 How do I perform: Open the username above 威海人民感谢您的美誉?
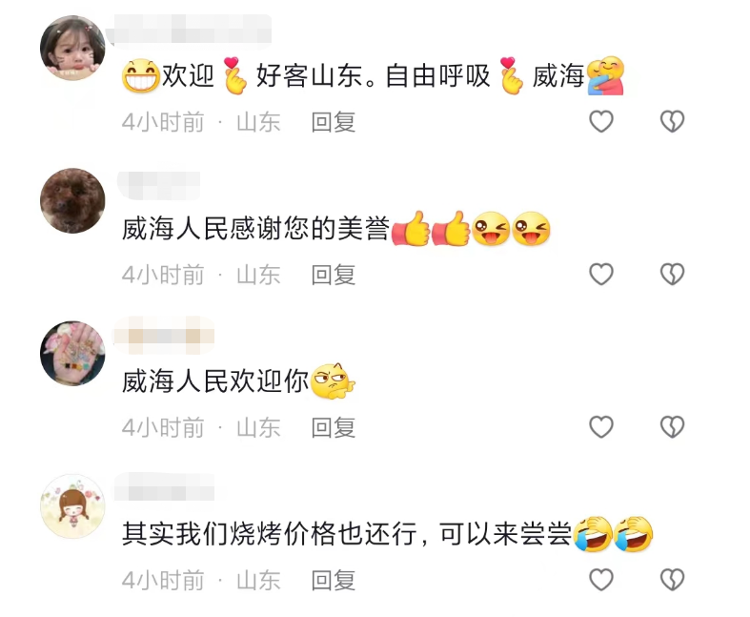pyautogui.click(x=159, y=184)
